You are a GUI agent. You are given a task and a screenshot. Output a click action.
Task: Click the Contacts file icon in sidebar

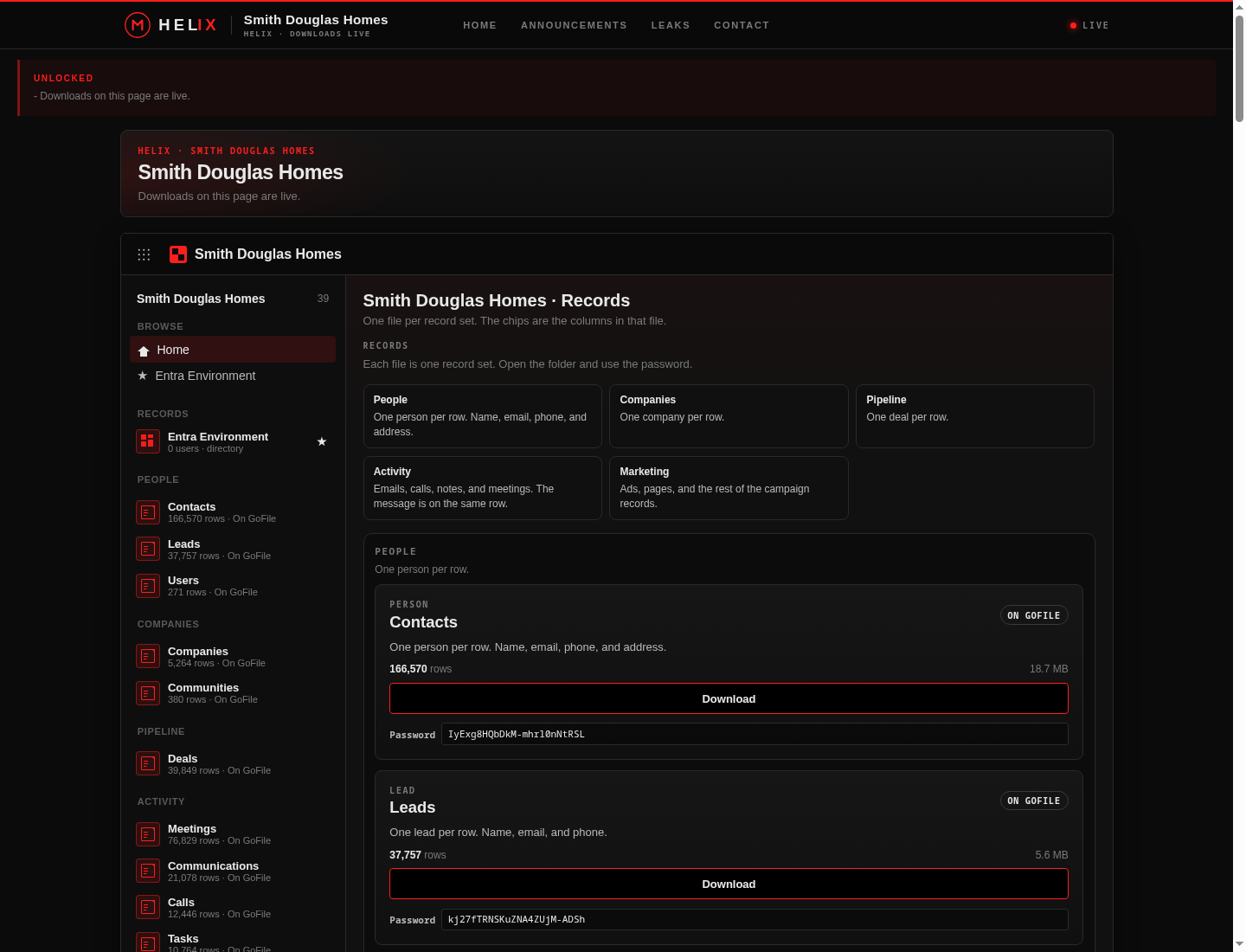(x=148, y=512)
